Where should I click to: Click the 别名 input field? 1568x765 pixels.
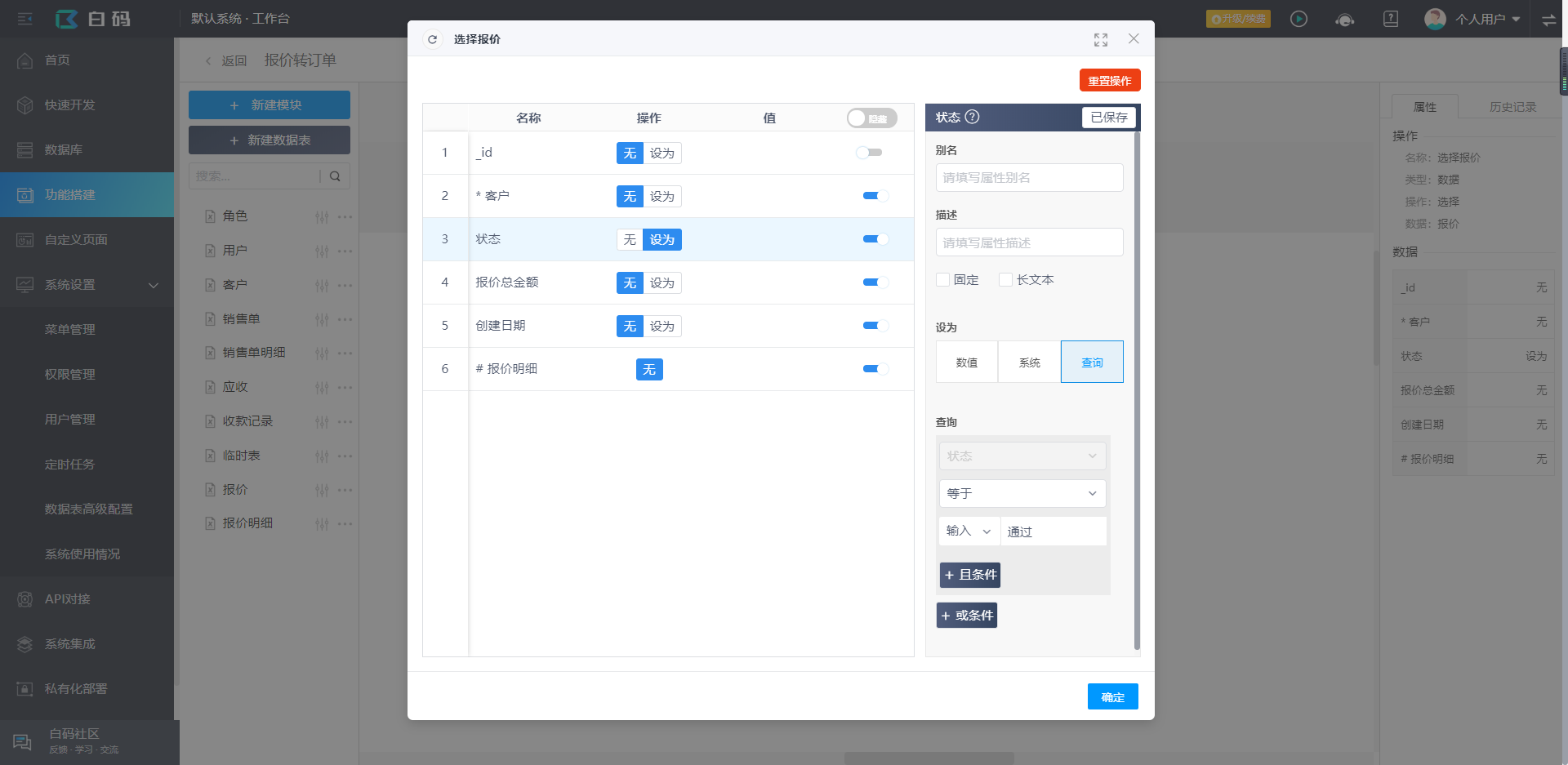[1029, 178]
